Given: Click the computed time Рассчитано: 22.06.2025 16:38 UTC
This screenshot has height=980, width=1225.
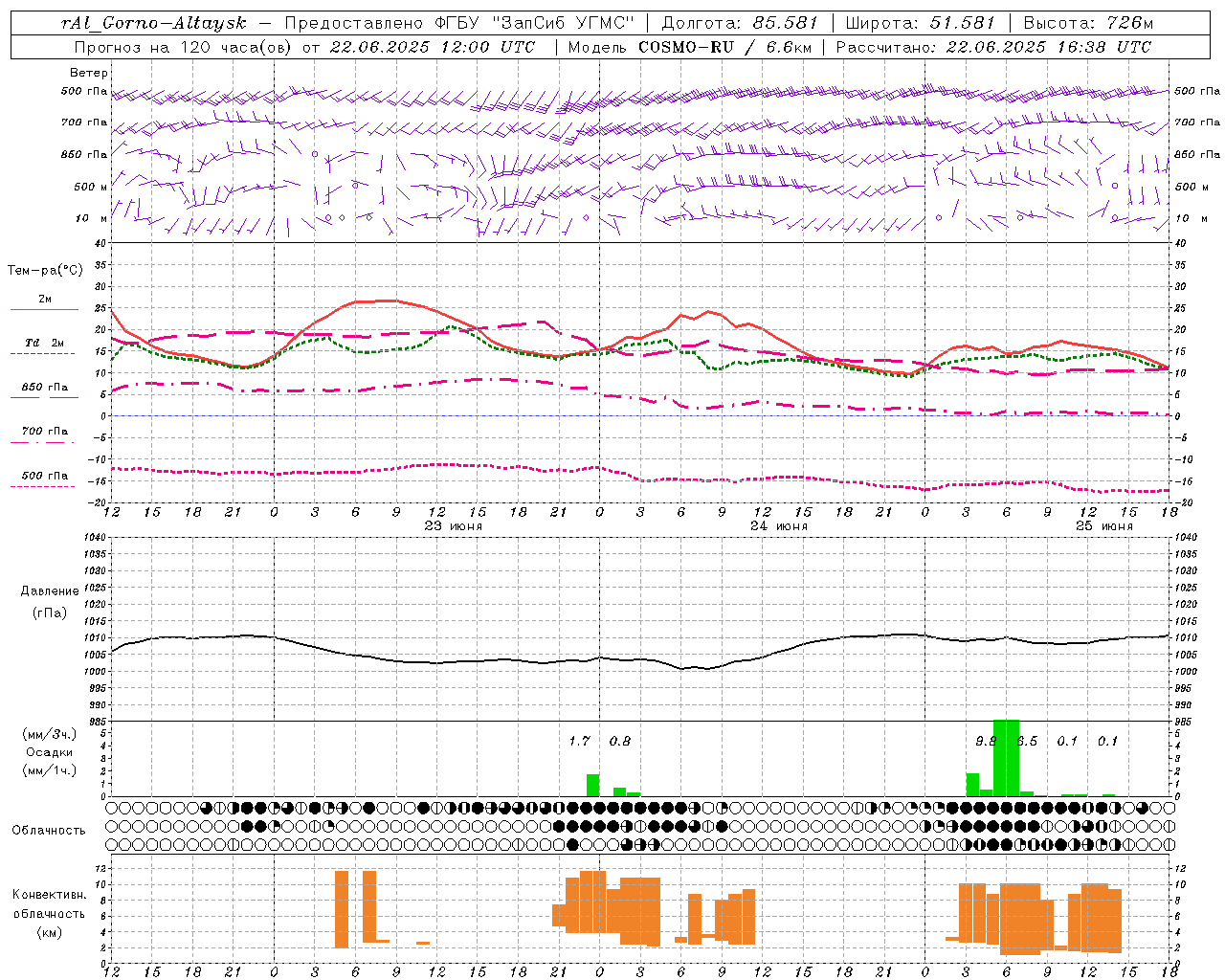Looking at the screenshot, I should tap(994, 47).
